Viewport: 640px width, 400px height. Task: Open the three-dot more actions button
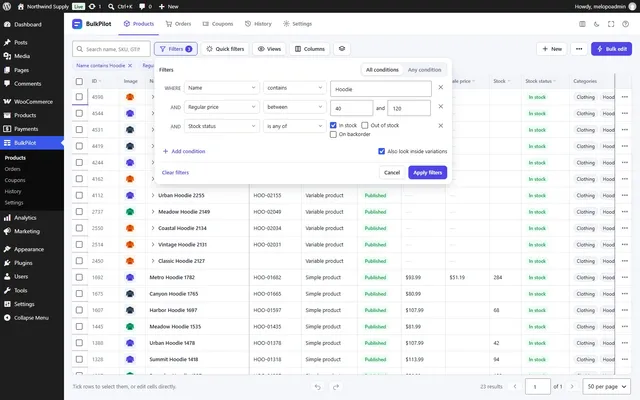(579, 49)
